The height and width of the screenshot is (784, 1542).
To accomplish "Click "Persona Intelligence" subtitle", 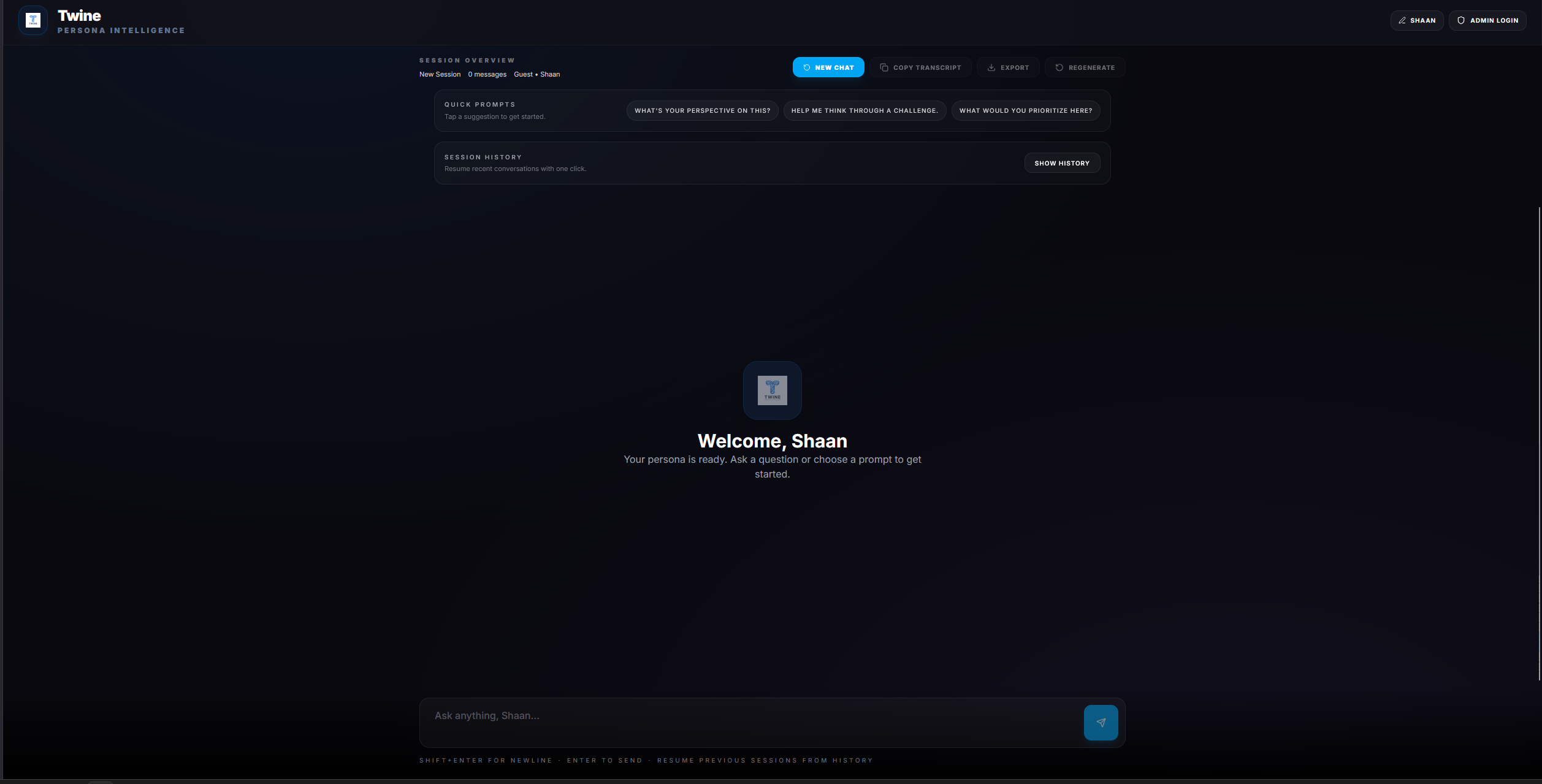I will coord(121,31).
